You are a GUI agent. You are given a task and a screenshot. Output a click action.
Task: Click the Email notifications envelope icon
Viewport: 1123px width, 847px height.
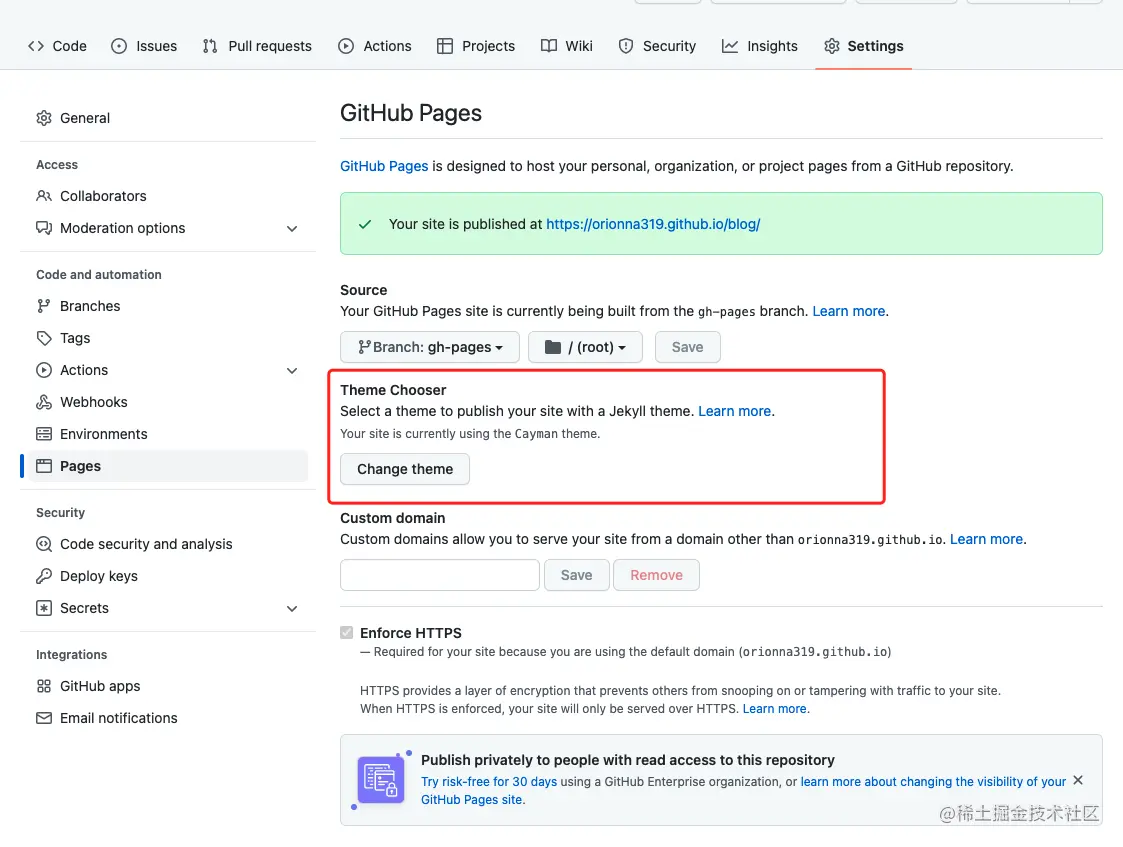tap(44, 718)
